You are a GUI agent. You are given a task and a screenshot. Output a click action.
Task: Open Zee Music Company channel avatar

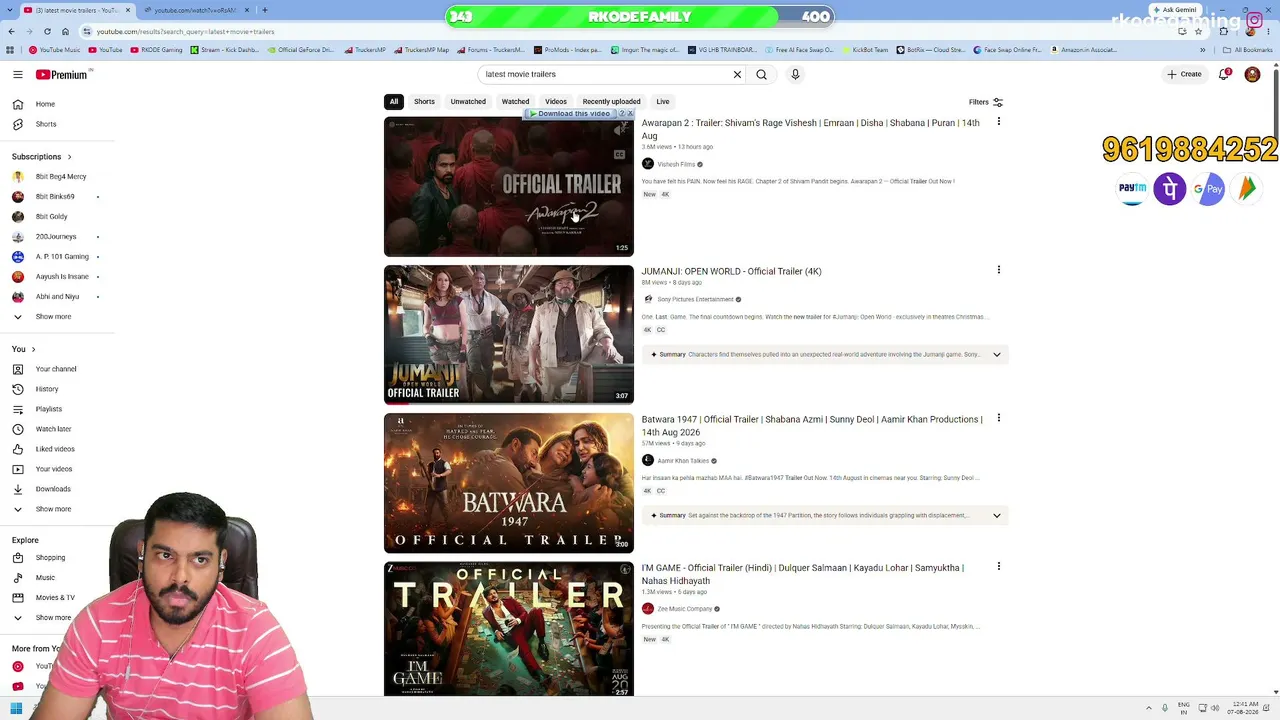pos(647,608)
